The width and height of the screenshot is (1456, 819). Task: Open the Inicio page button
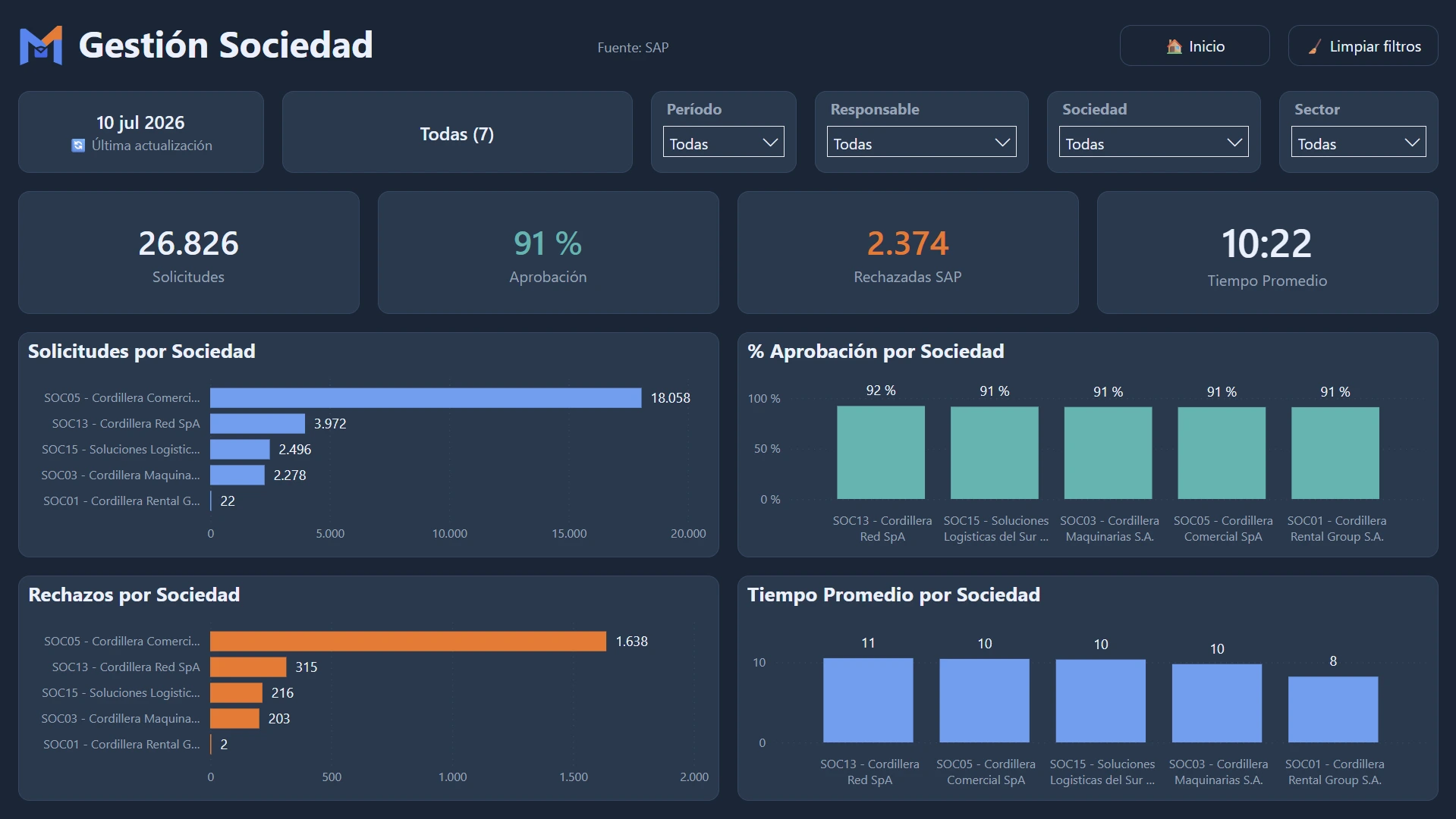[1194, 46]
